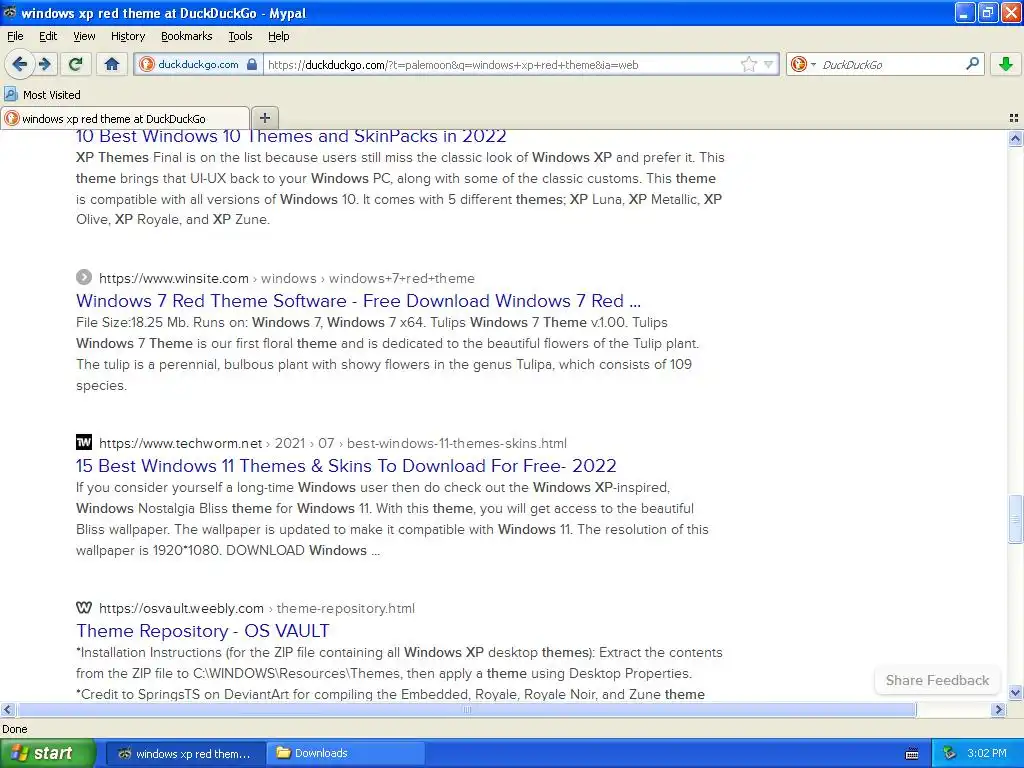Select the windows xp red theme tab

pos(125,118)
